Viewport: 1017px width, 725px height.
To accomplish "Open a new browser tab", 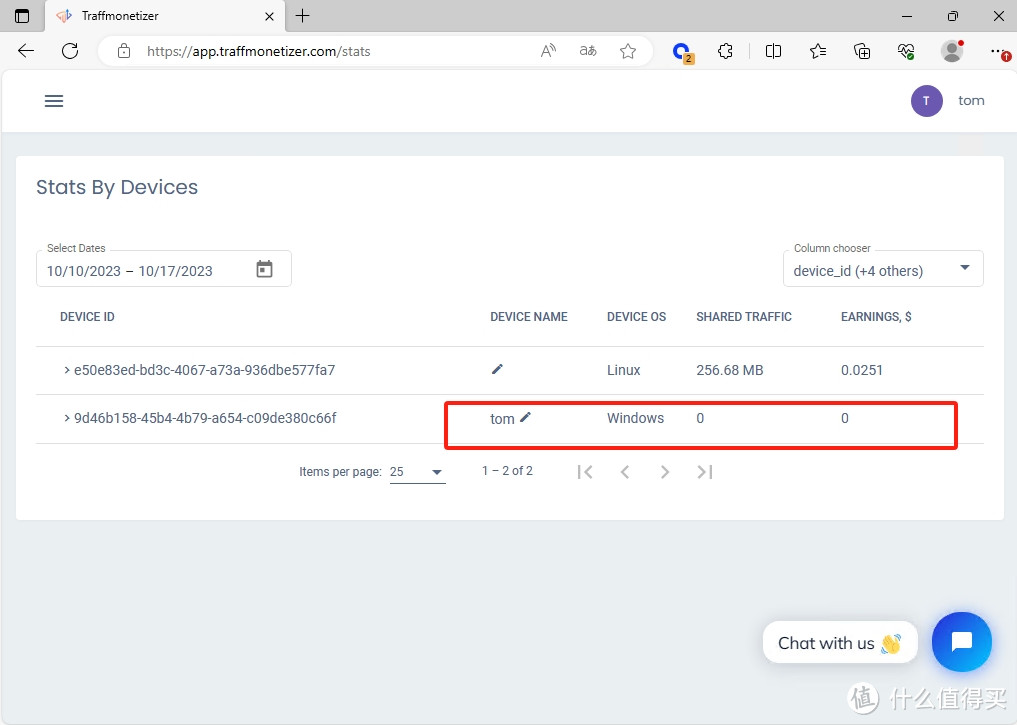I will [x=303, y=16].
